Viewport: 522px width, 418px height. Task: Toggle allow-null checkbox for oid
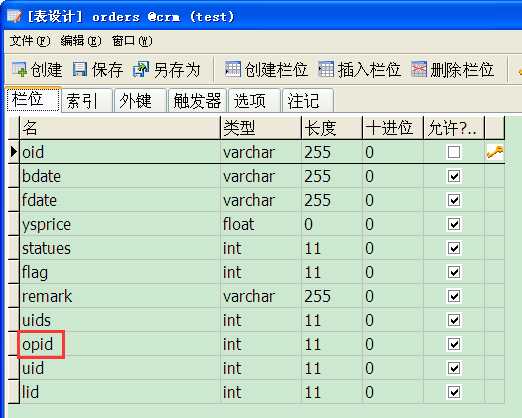coord(454,152)
